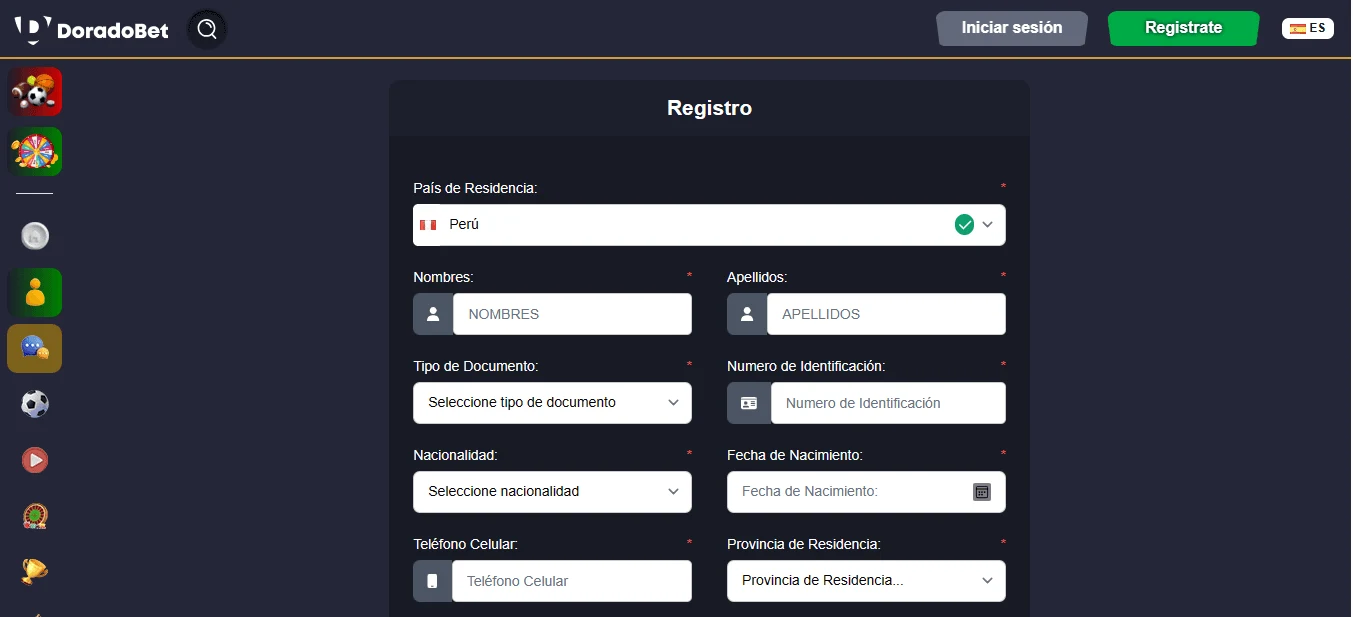The width and height of the screenshot is (1353, 617).
Task: Click the mobile phone icon
Action: click(432, 581)
